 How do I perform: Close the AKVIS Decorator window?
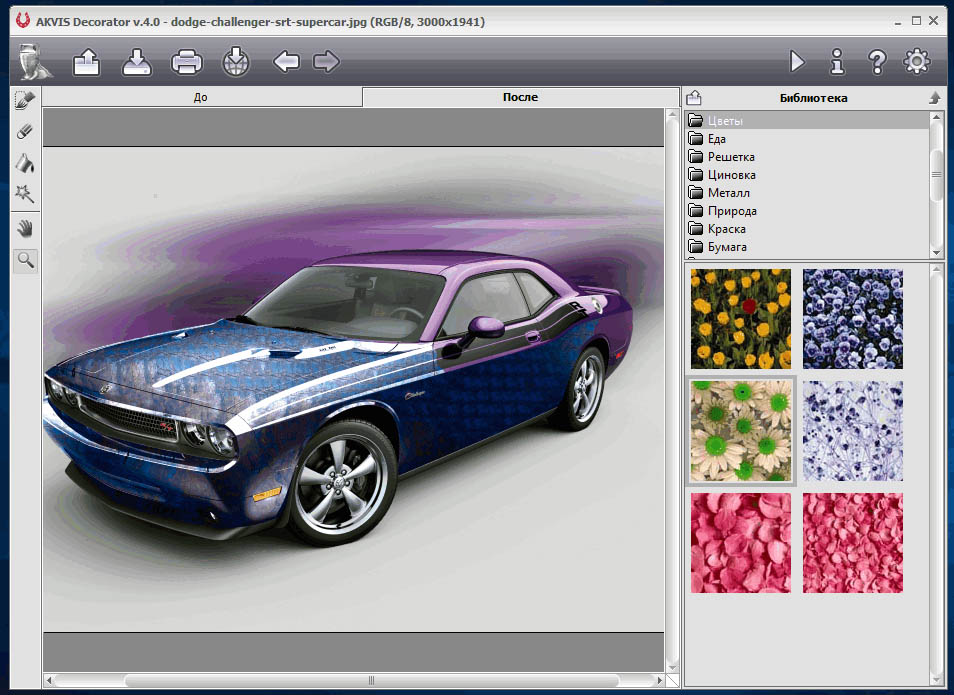tap(933, 21)
